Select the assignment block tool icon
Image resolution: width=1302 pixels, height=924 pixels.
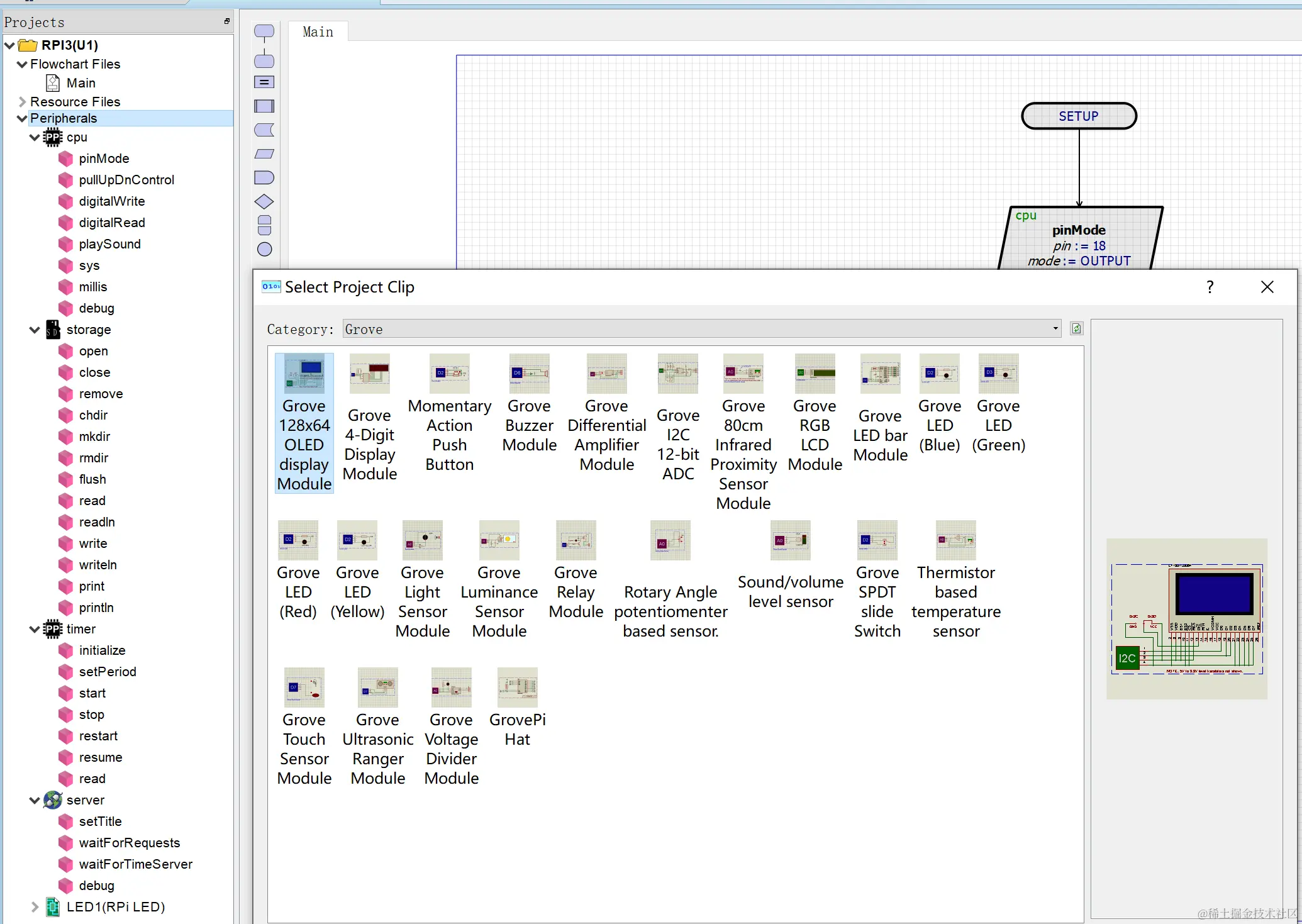[264, 82]
